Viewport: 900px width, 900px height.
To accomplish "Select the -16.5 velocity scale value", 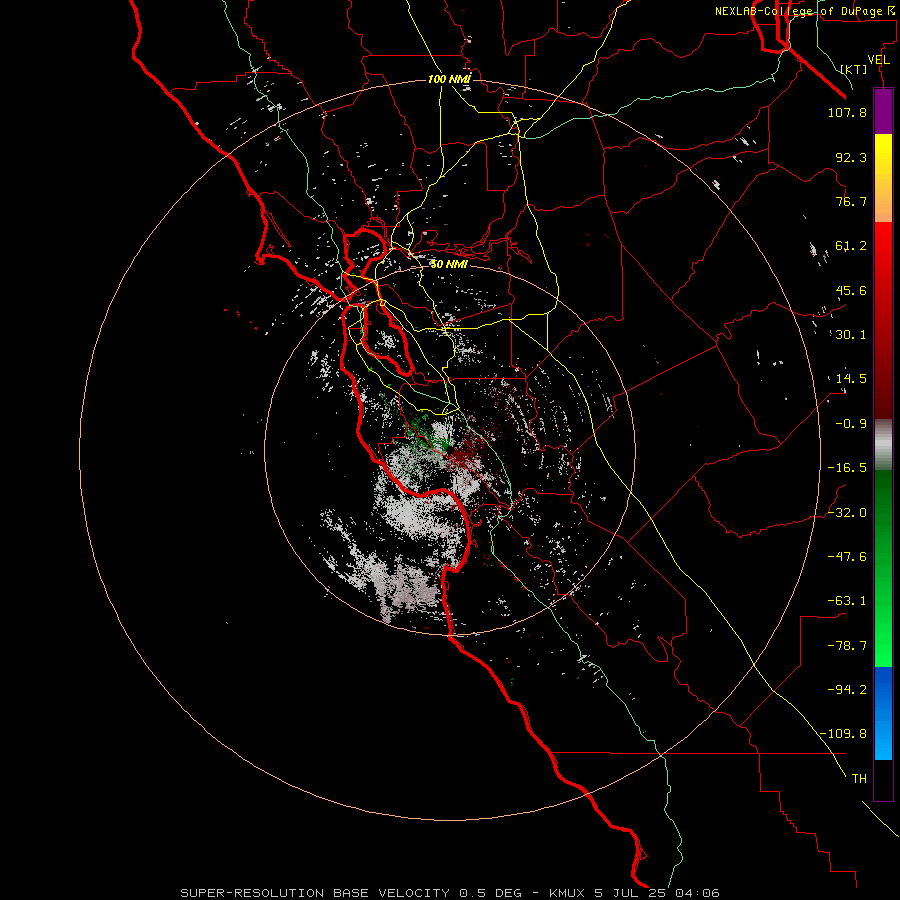I will [x=847, y=468].
